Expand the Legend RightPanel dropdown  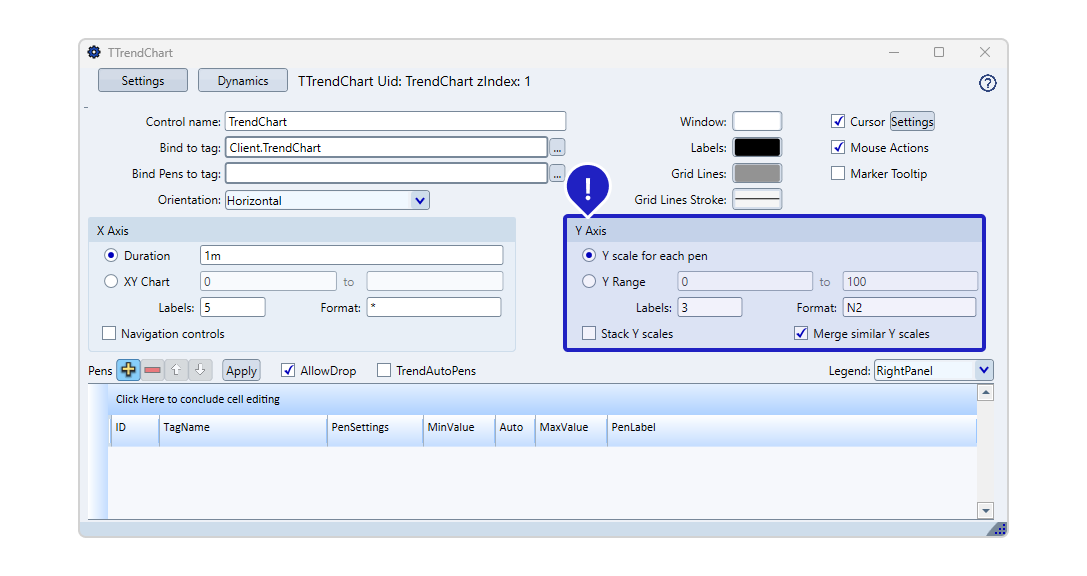[983, 370]
